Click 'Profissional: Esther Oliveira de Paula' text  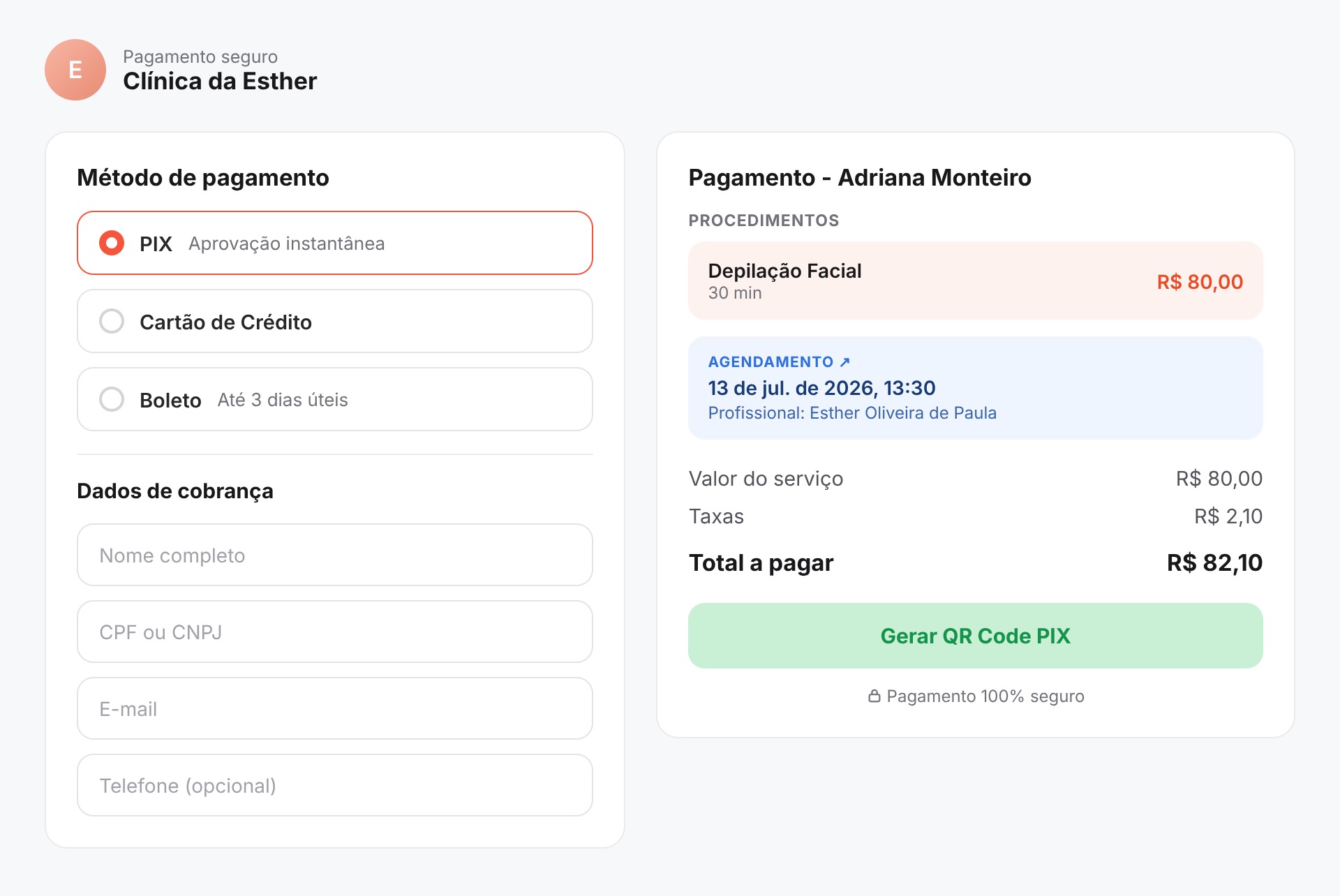852,412
